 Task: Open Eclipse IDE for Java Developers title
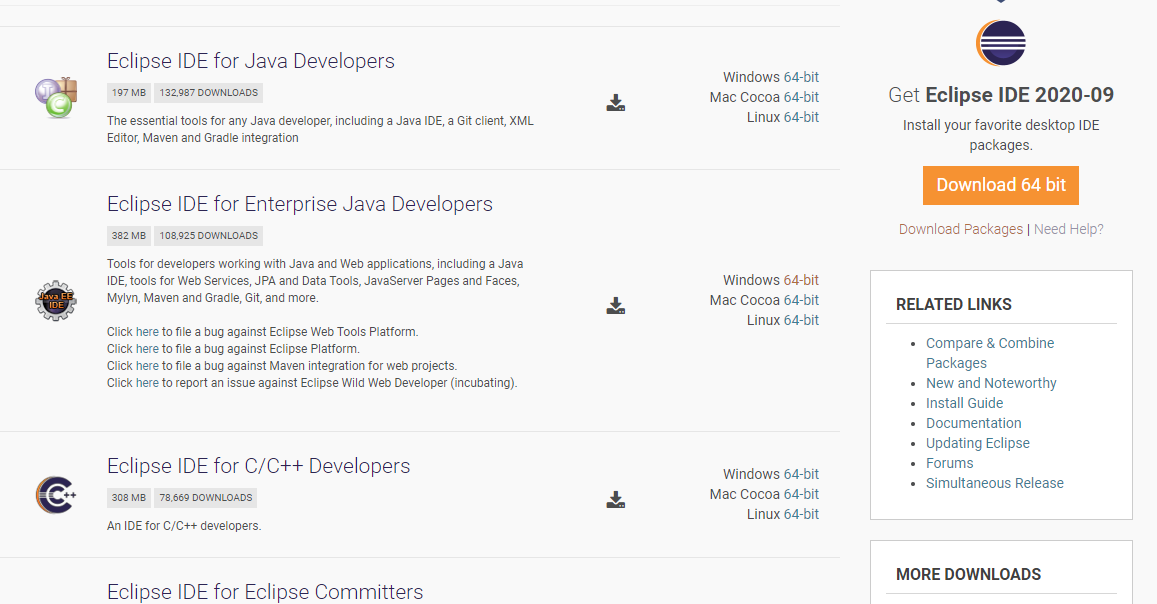[x=251, y=60]
